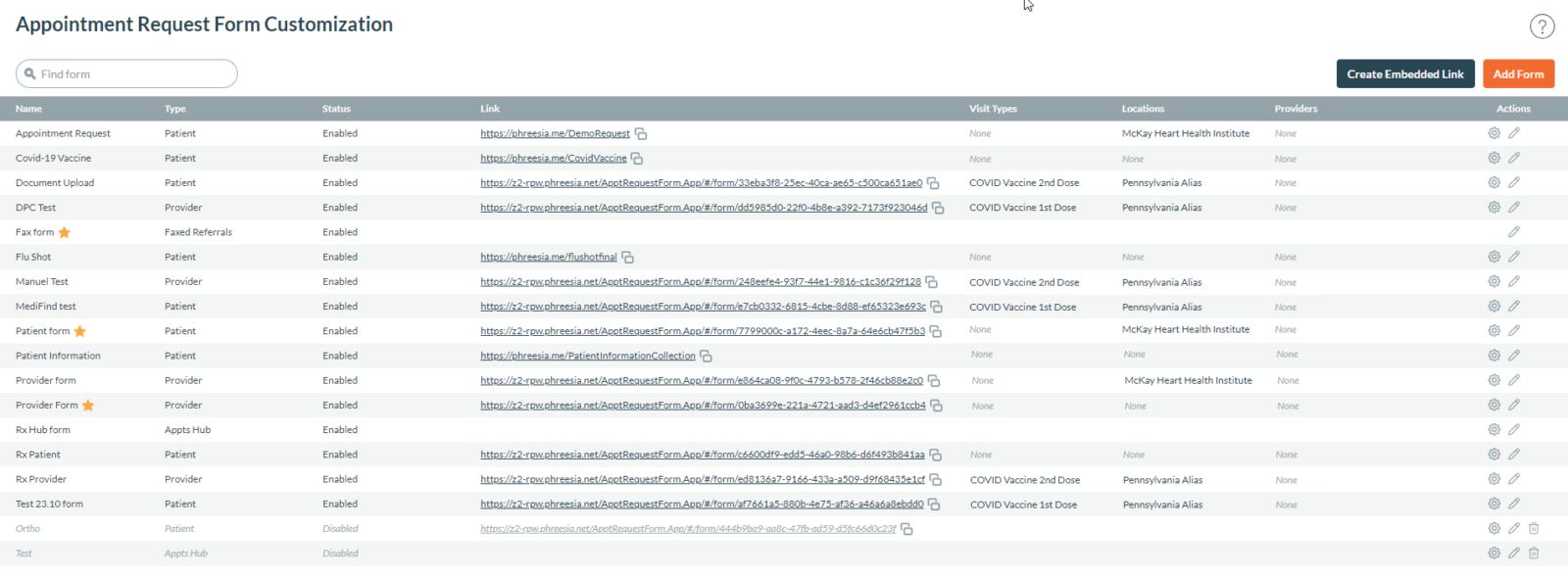Image resolution: width=1568 pixels, height=578 pixels.
Task: Open the phreesia.me/flushotfinal link
Action: point(549,257)
